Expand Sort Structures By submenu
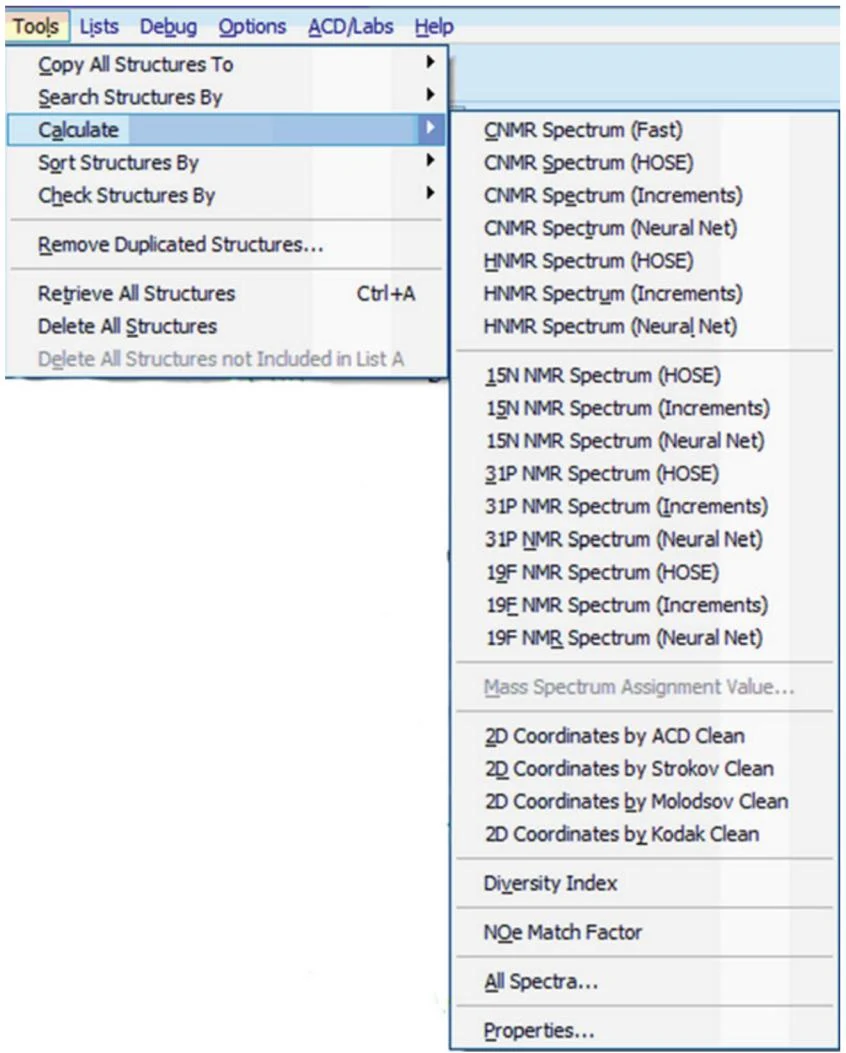This screenshot has height=1053, width=846. pyautogui.click(x=226, y=163)
